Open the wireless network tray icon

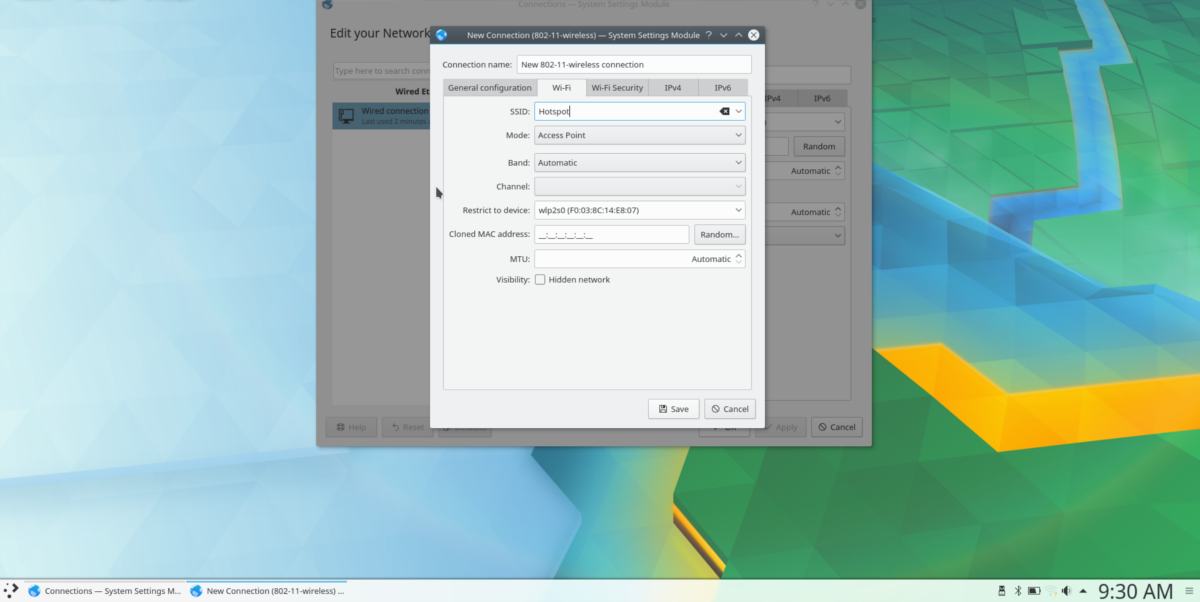(1050, 591)
